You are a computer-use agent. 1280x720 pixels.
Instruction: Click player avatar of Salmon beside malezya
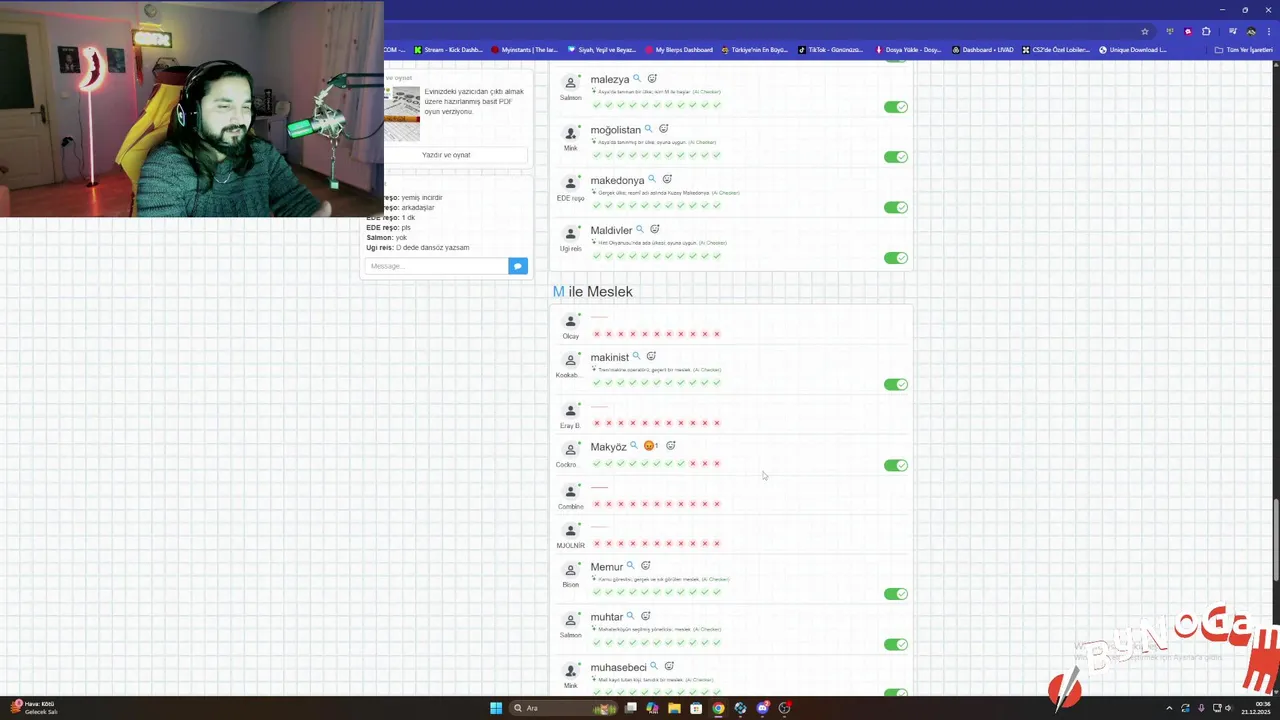coord(571,83)
